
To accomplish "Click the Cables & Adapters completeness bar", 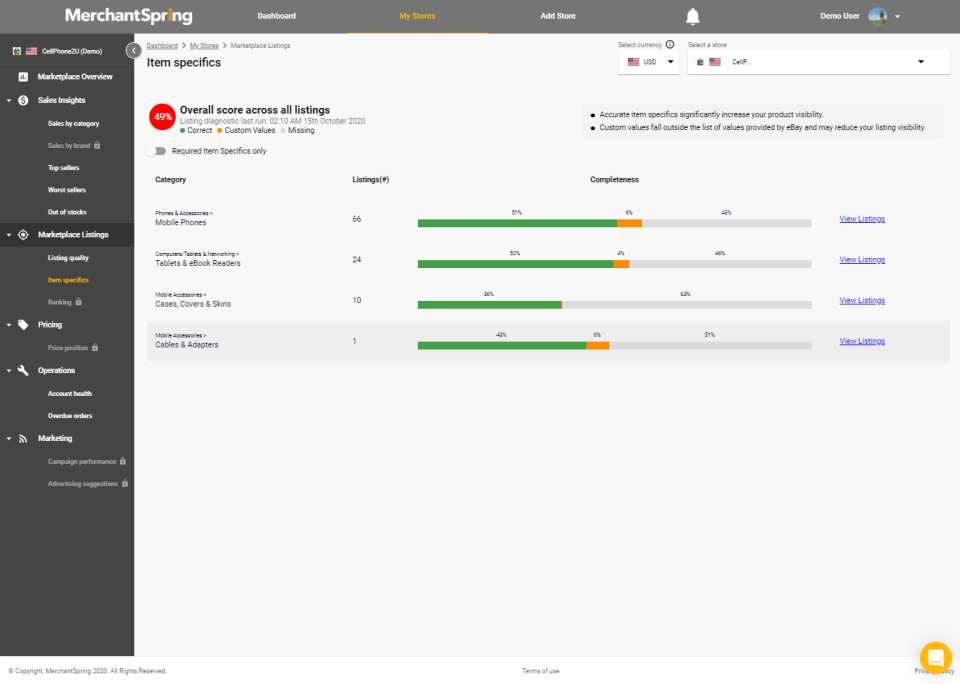I will [614, 344].
